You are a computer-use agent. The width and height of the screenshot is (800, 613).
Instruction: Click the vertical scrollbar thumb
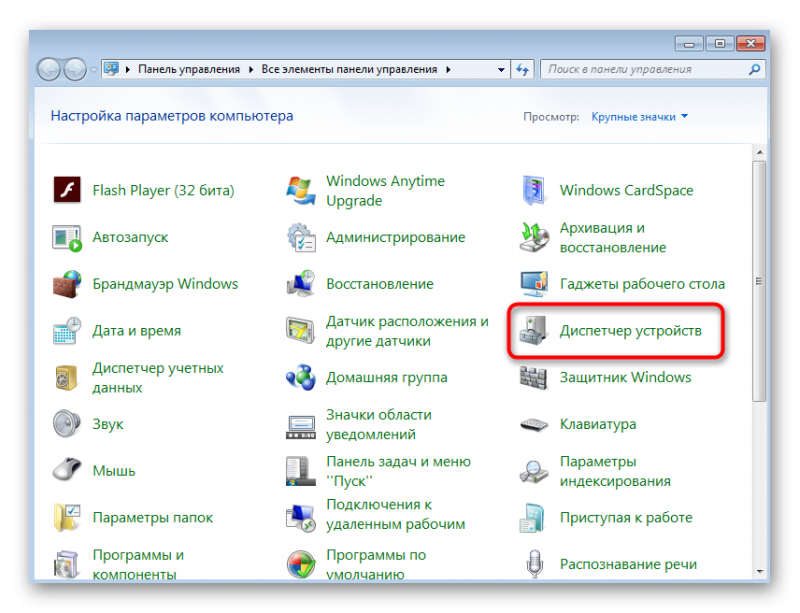[x=759, y=282]
